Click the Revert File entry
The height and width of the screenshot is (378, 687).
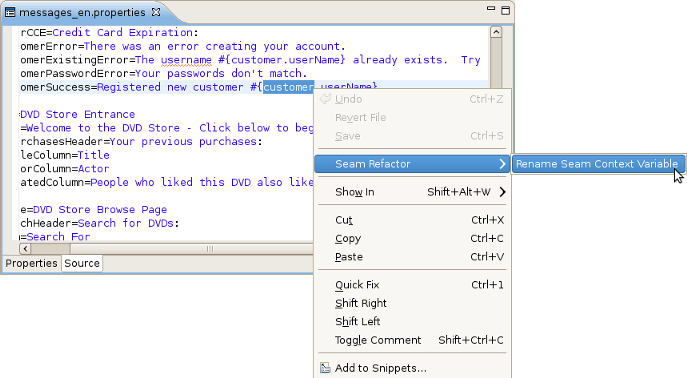[x=412, y=117]
